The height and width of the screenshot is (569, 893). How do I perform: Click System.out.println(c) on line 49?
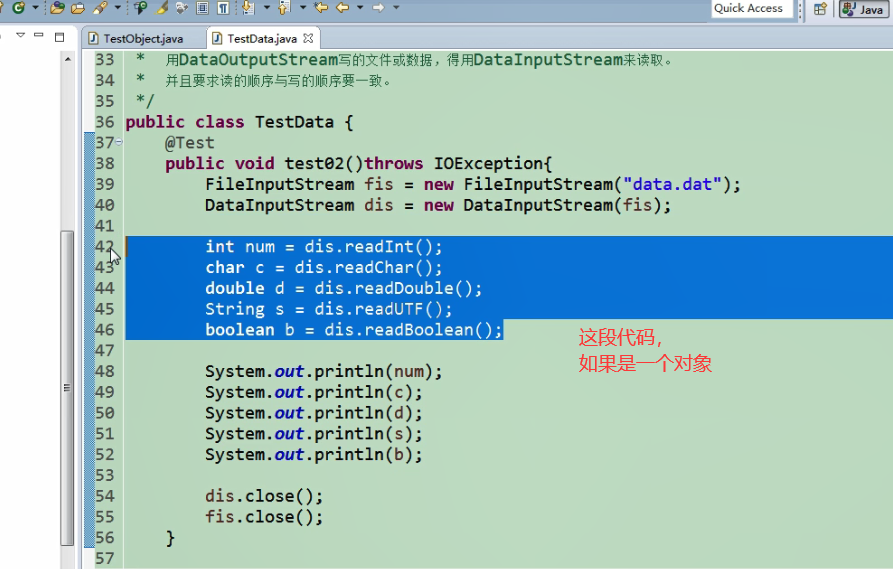[x=309, y=392]
